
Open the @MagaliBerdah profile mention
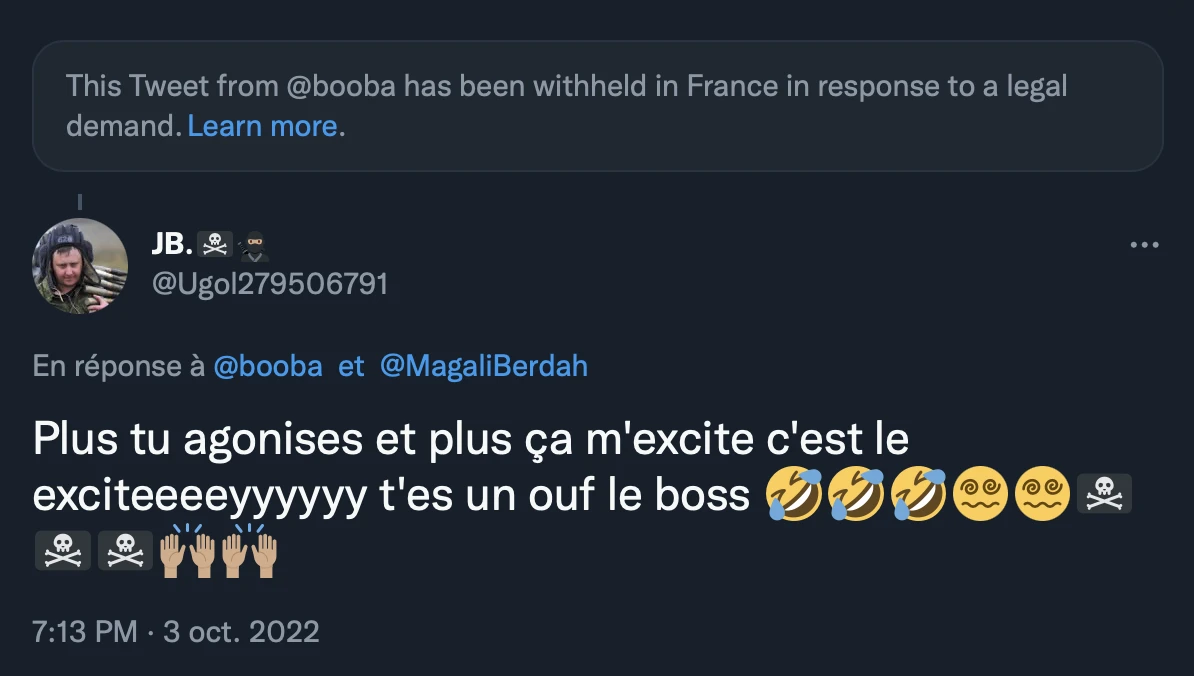tap(483, 366)
